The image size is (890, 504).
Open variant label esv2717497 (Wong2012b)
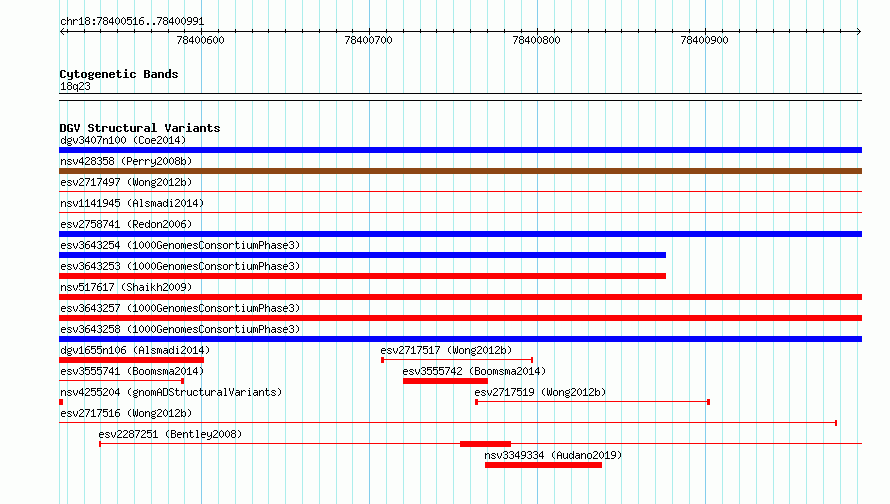(x=126, y=182)
